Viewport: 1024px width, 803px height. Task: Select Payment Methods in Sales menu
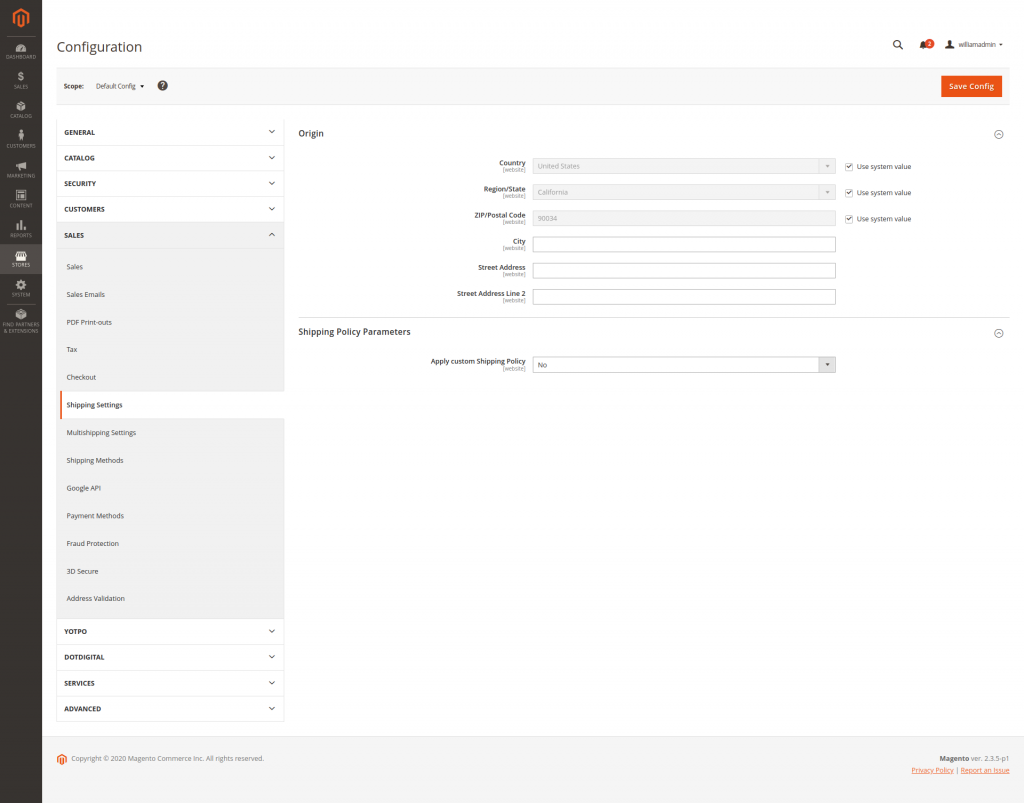tap(95, 516)
